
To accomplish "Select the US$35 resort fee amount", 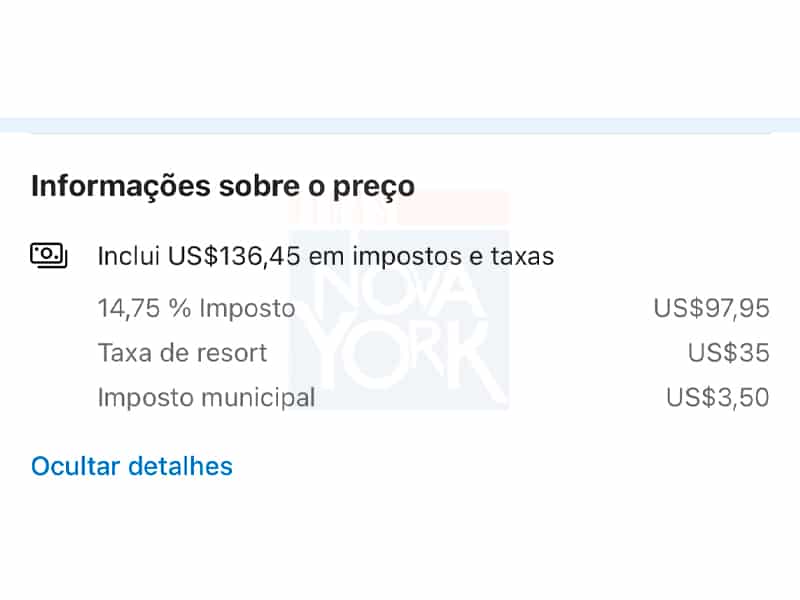I will point(728,353).
